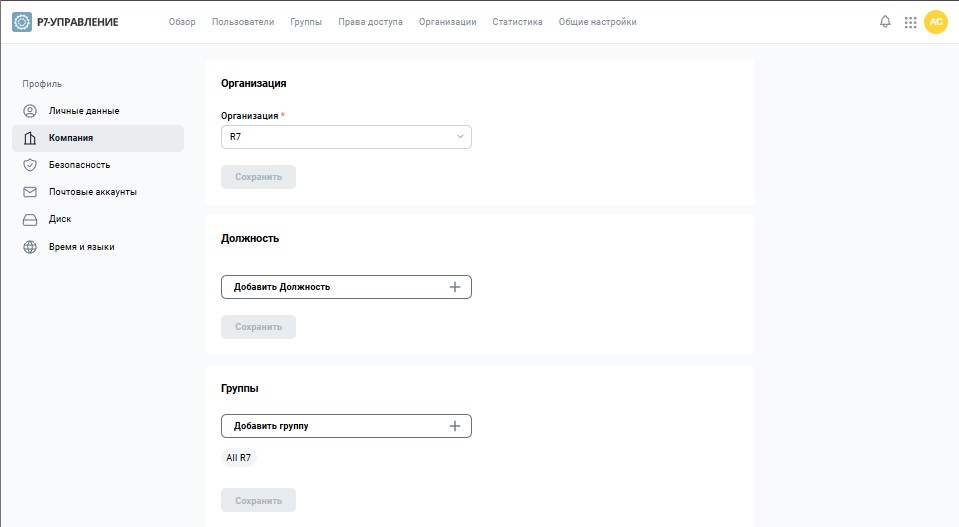Open Общие настройки in top navigation
The width and height of the screenshot is (959, 527).
598,22
